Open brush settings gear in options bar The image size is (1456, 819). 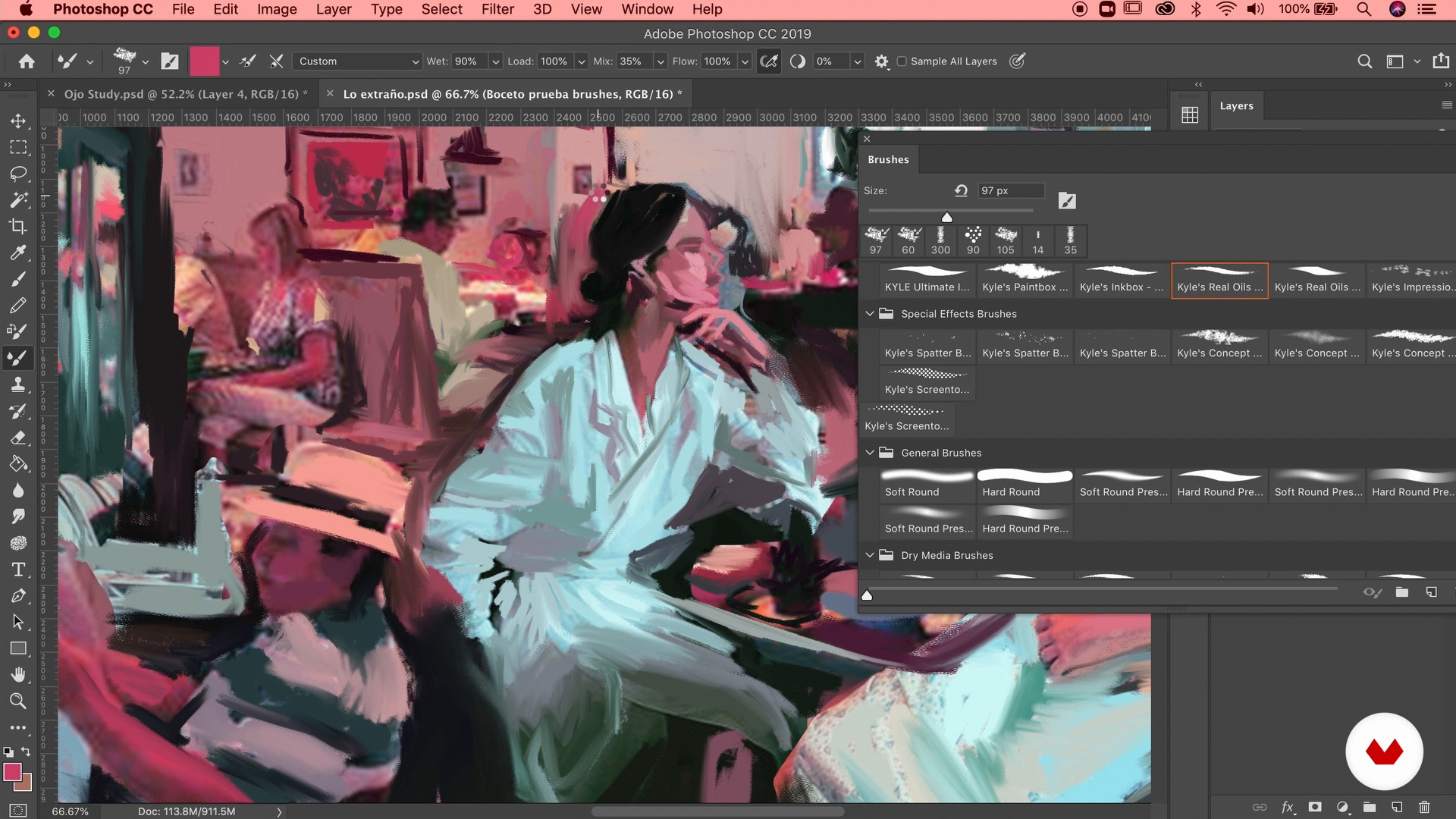881,61
